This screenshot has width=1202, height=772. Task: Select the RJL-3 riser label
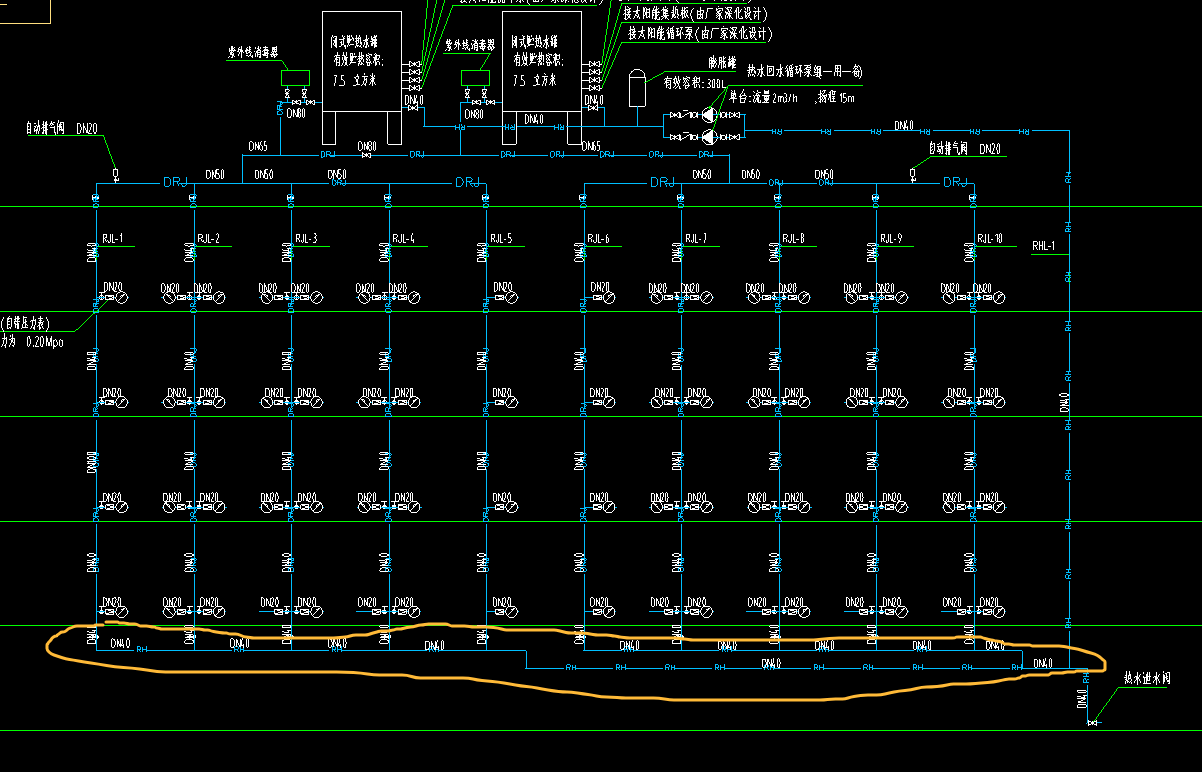(306, 239)
